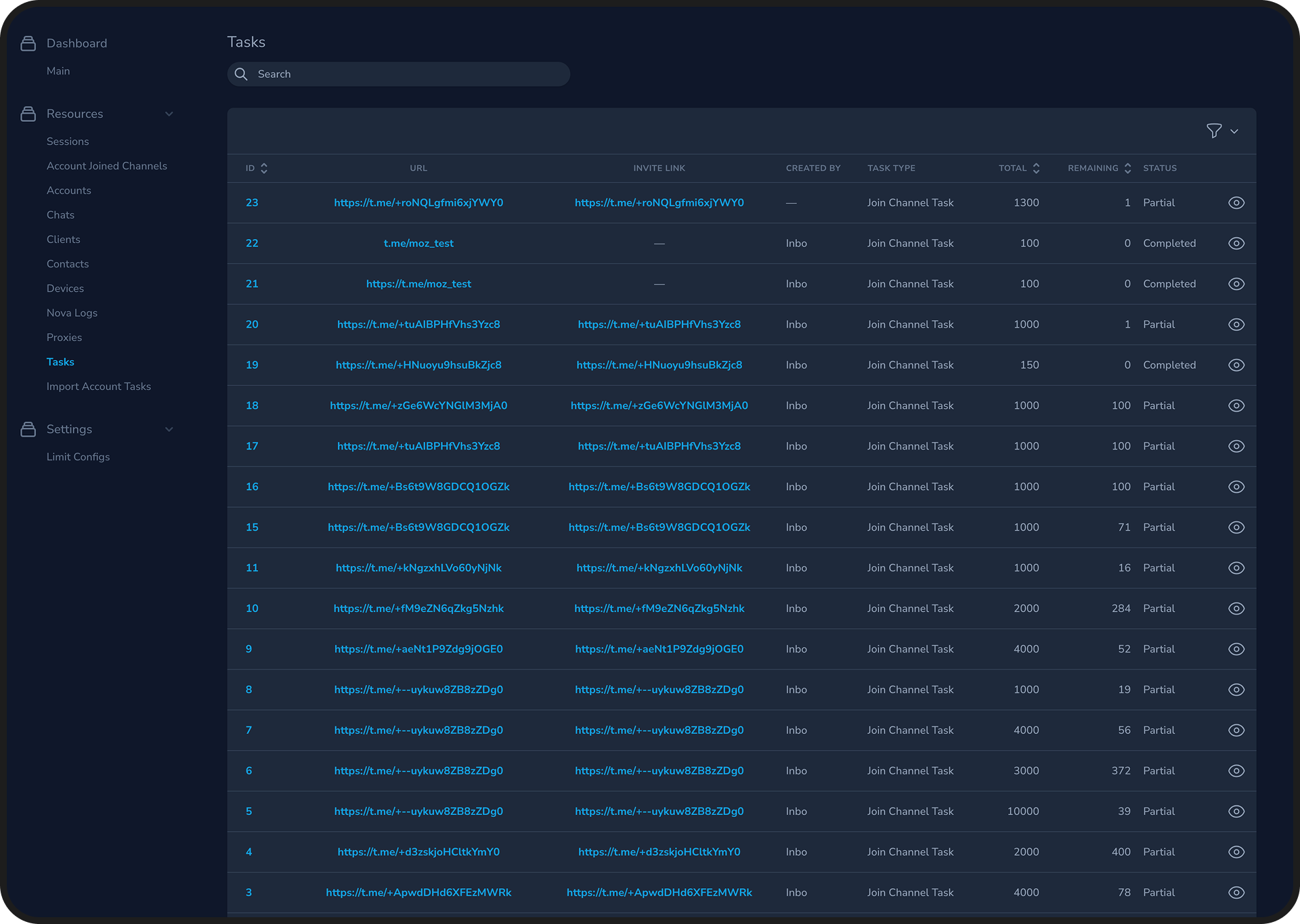The image size is (1300, 924).
Task: Go to Accounts page
Action: [69, 191]
